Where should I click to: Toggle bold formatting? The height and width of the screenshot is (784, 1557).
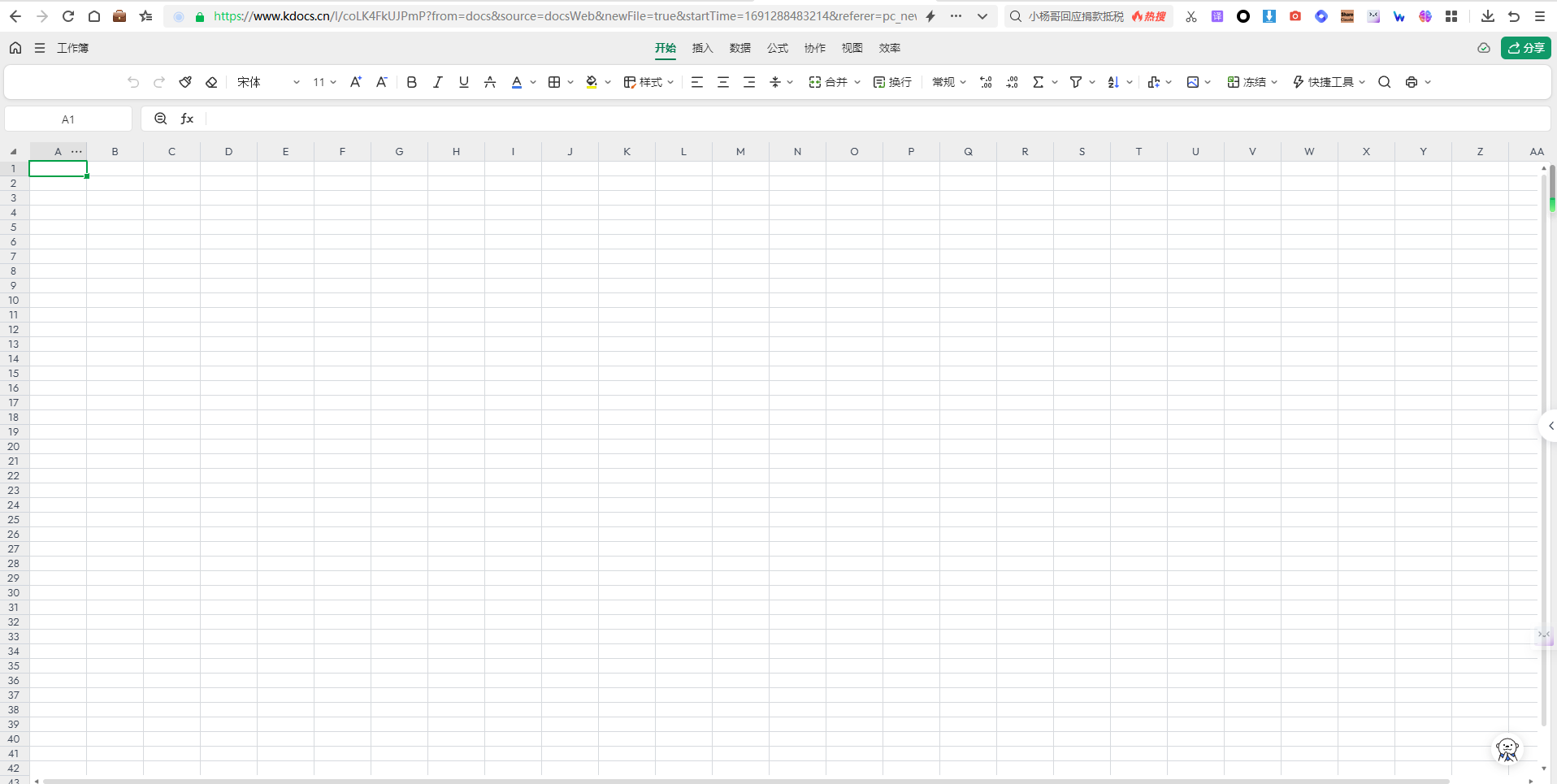[412, 82]
